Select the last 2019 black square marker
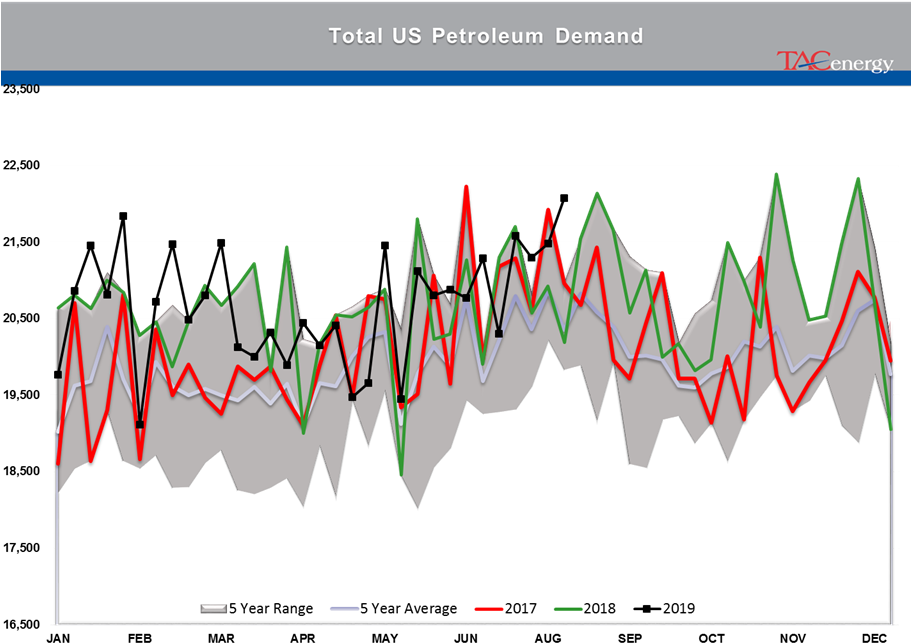The width and height of the screenshot is (911, 644). (548, 243)
